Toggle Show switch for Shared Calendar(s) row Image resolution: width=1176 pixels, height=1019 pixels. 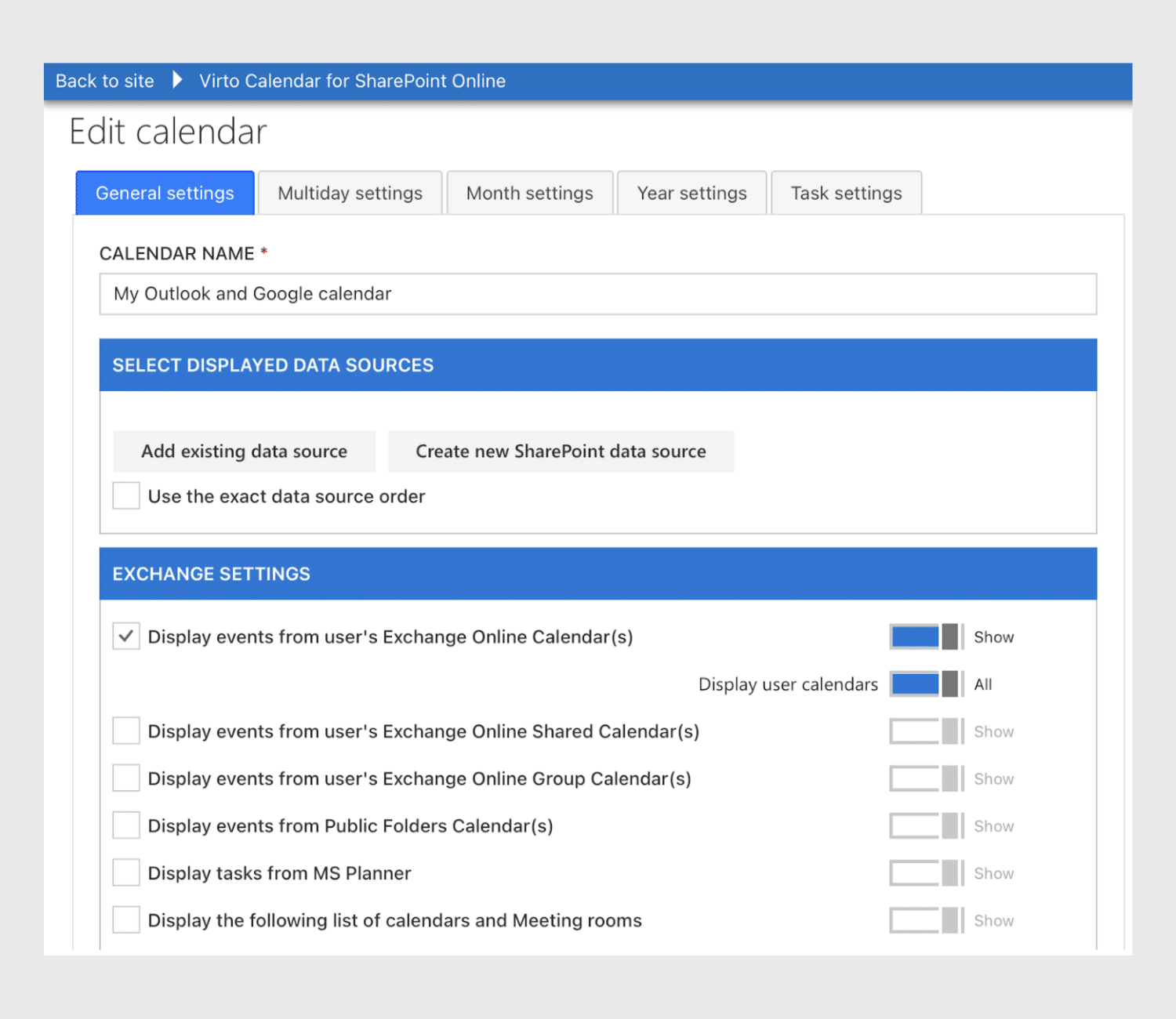click(926, 731)
